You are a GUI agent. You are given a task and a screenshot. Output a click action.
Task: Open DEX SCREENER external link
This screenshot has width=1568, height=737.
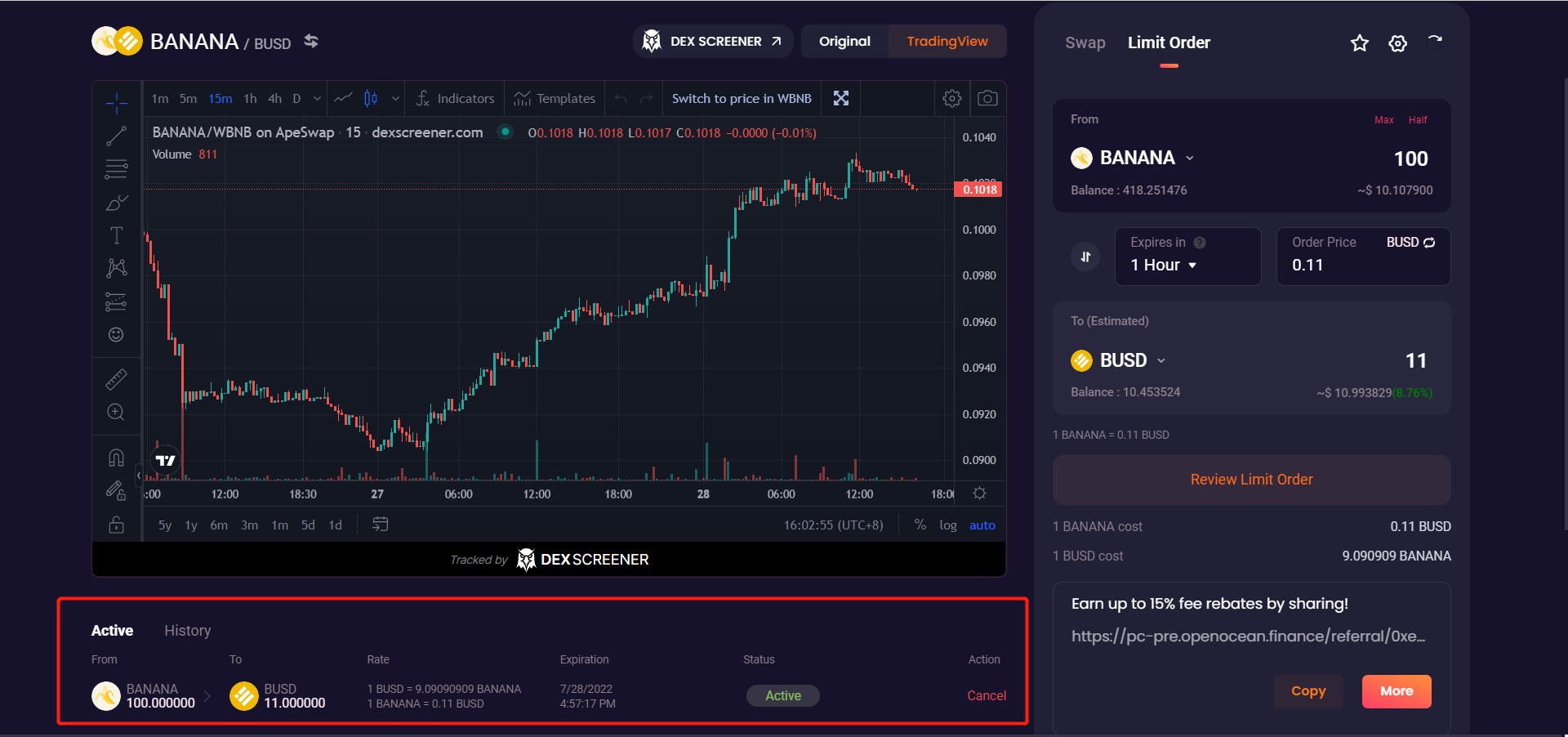[x=712, y=41]
